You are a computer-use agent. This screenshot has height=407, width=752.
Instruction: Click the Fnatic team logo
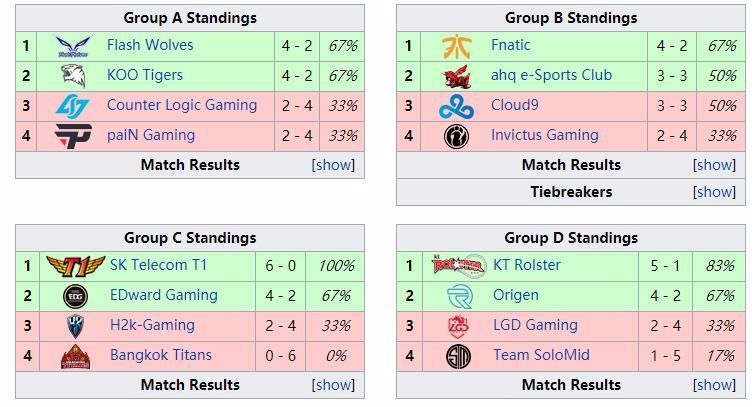[x=457, y=46]
